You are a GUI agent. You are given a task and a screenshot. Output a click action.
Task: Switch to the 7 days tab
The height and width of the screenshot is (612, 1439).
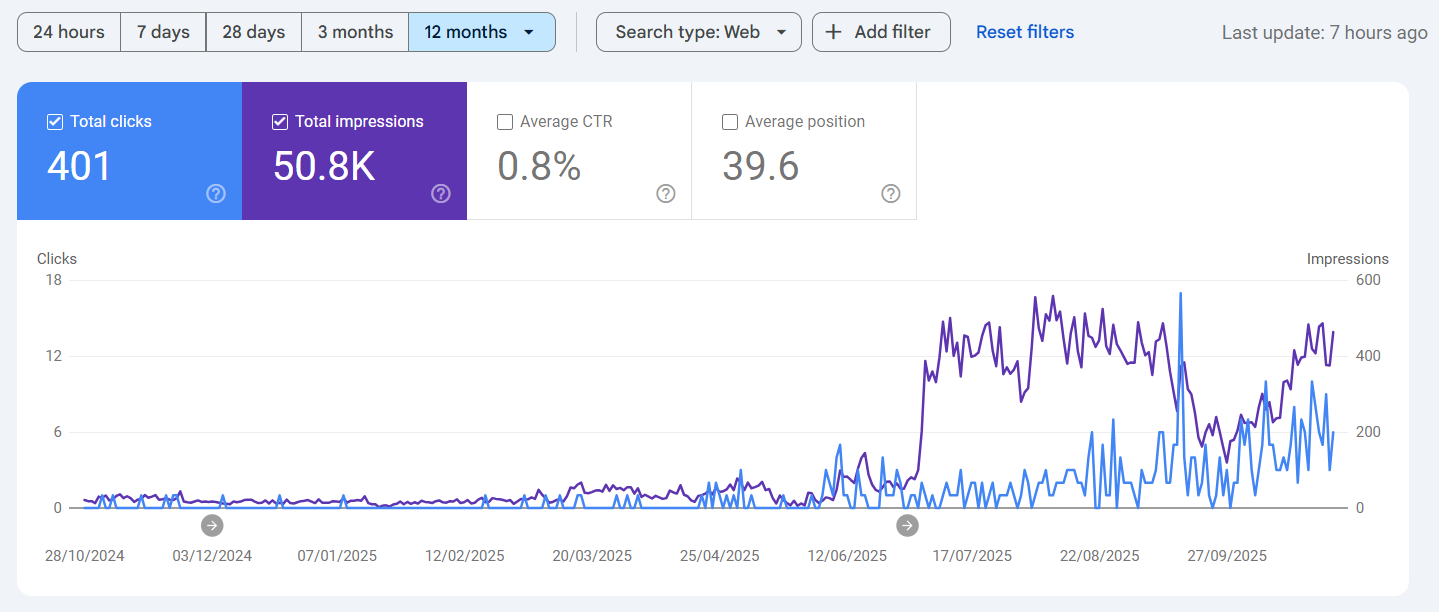pos(163,31)
